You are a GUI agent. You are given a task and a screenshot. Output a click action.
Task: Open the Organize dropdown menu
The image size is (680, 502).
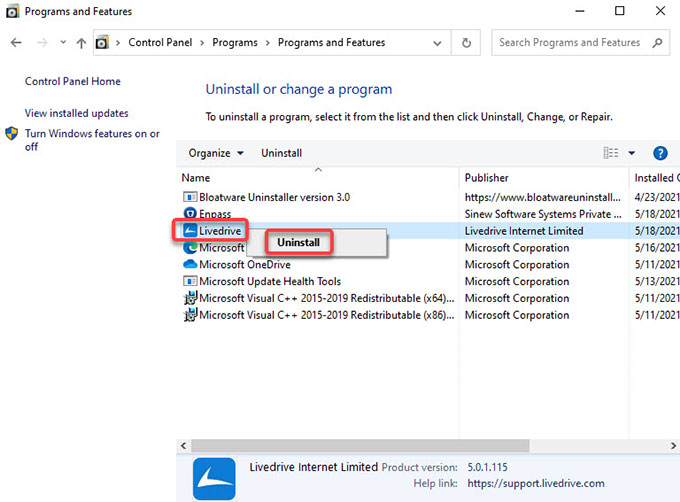coord(216,153)
